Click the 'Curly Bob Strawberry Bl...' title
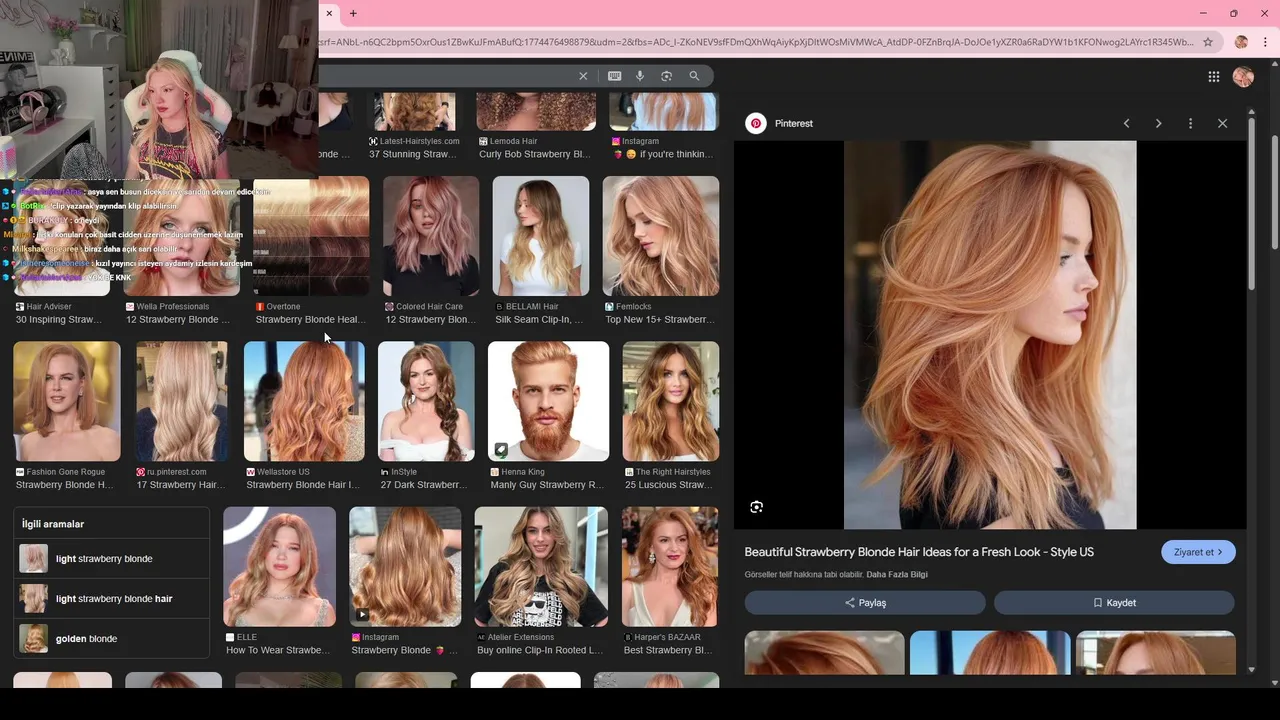 (535, 155)
